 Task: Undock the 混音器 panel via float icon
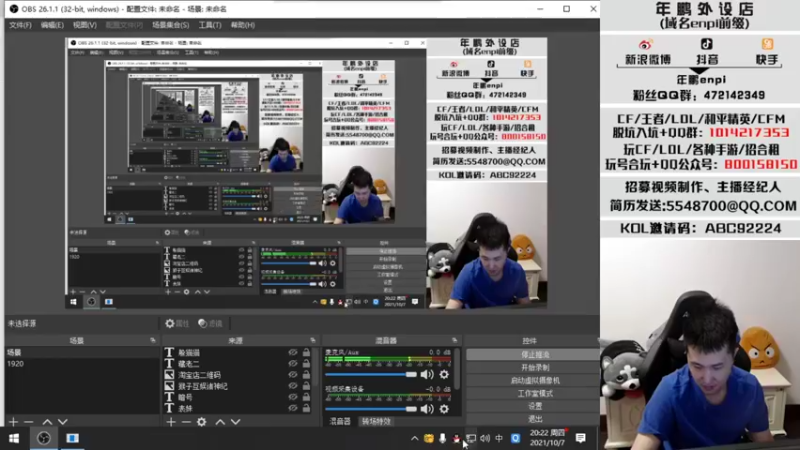click(454, 340)
